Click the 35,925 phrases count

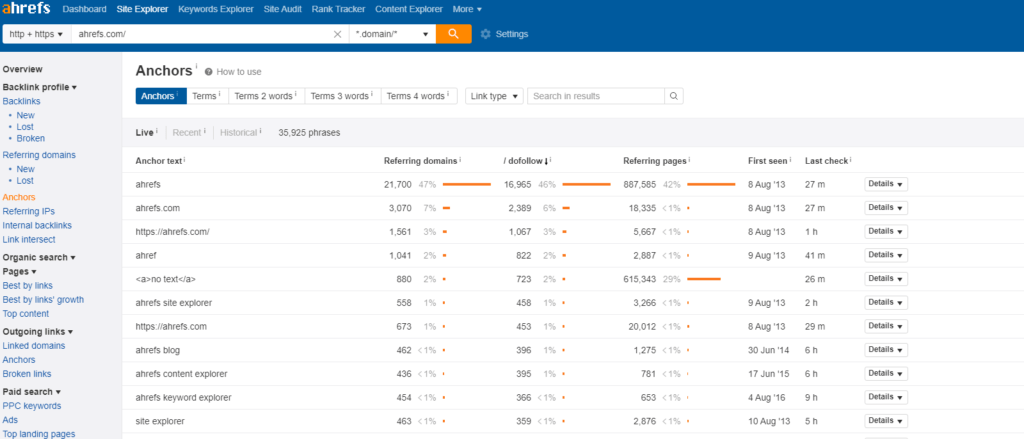click(309, 133)
